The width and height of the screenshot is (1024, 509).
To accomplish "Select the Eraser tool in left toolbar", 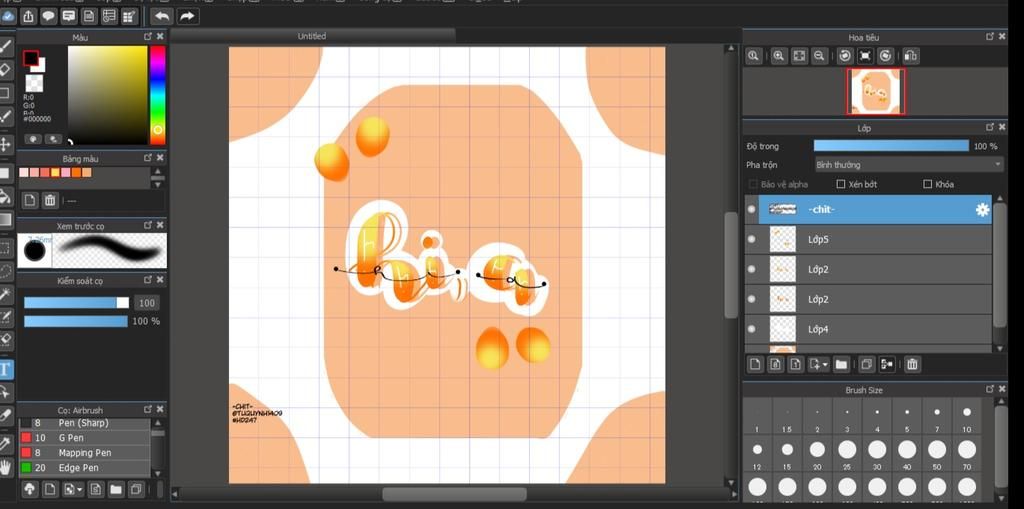I will (5, 69).
